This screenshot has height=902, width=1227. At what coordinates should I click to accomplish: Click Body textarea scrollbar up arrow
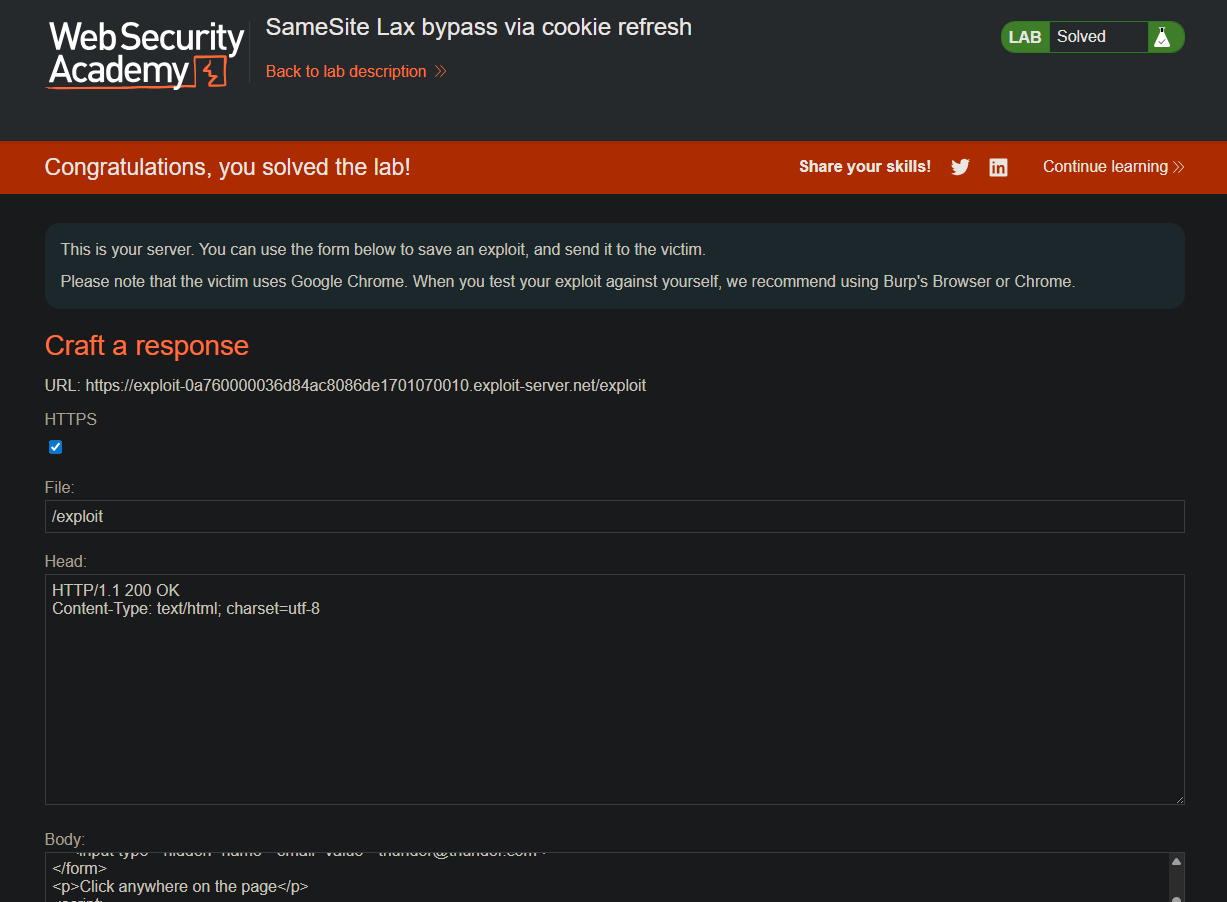[1176, 861]
